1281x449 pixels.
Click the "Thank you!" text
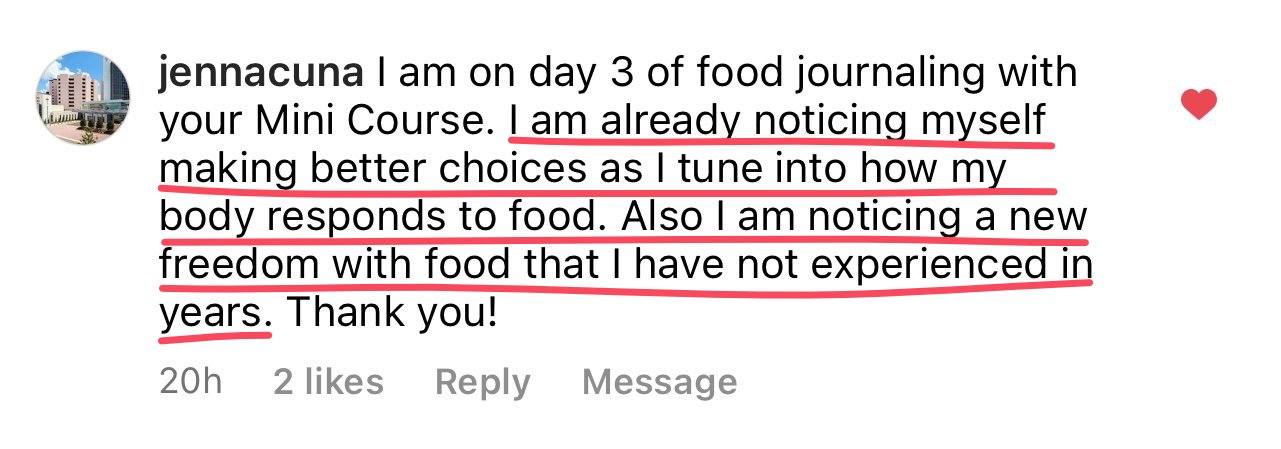coord(393,313)
